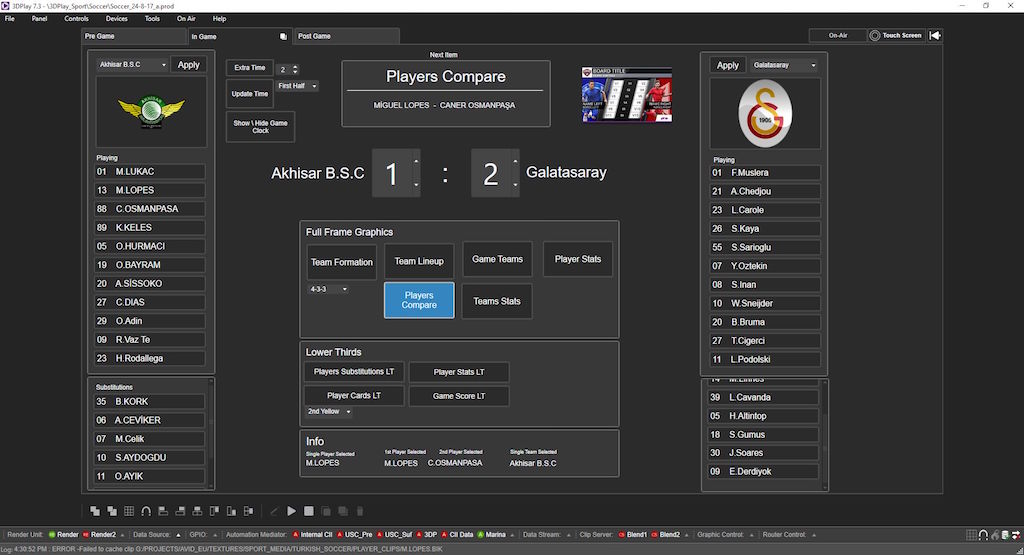Click the headphones icon in status bar corner
This screenshot has width=1024, height=555.
click(984, 535)
